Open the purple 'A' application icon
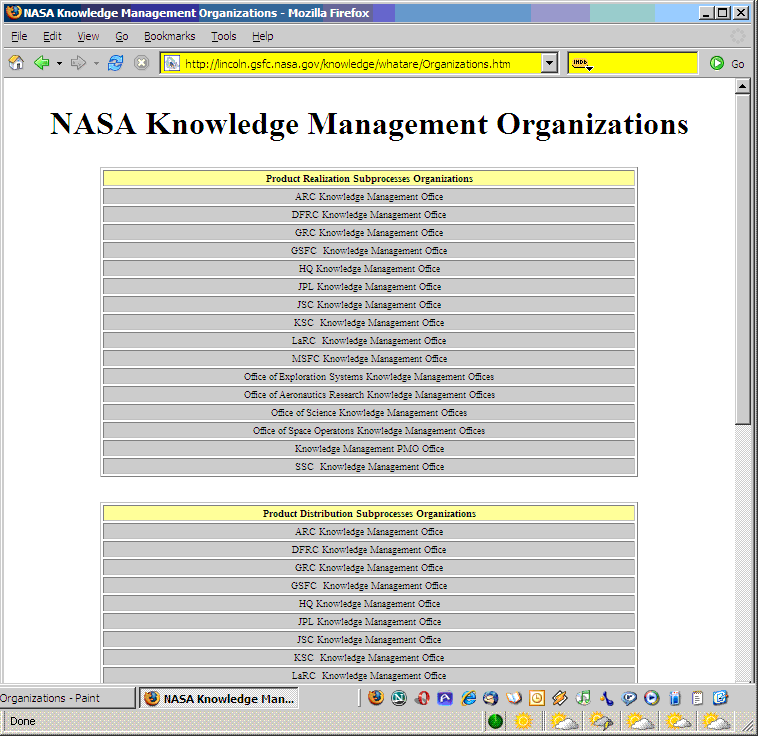 (x=445, y=698)
